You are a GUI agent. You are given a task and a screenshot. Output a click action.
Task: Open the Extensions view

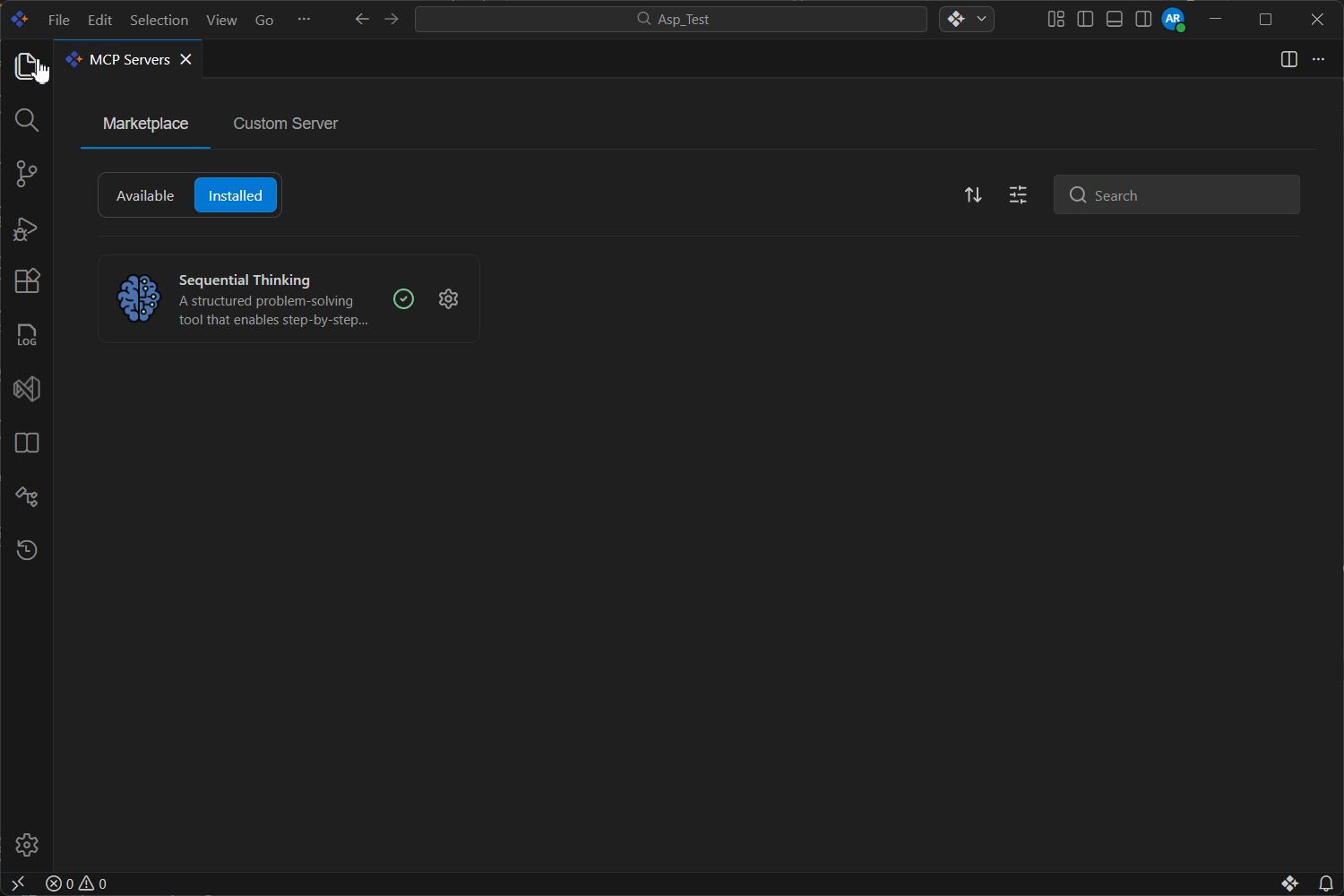pyautogui.click(x=27, y=281)
